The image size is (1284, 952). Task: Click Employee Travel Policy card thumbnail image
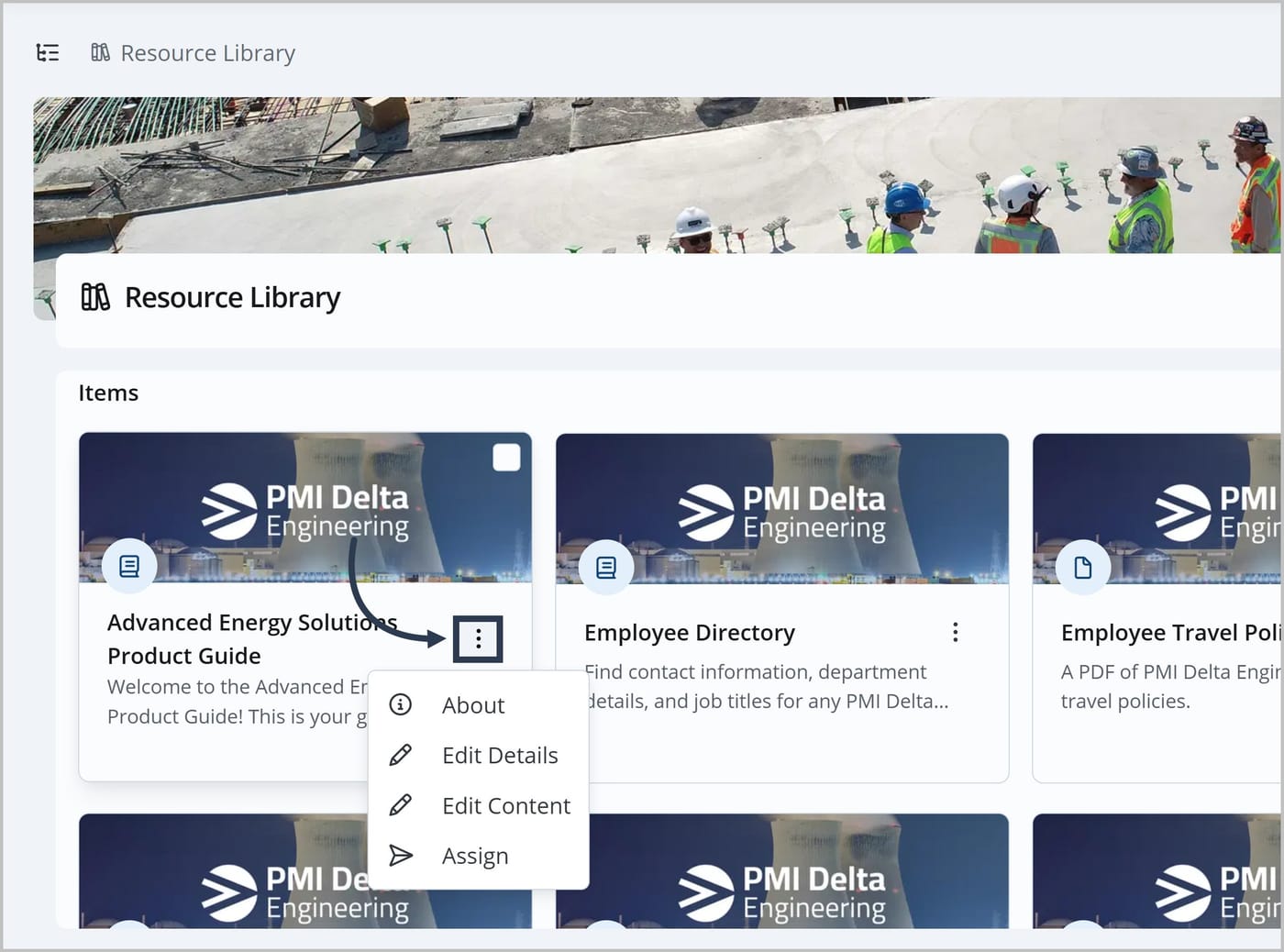pos(1157,509)
